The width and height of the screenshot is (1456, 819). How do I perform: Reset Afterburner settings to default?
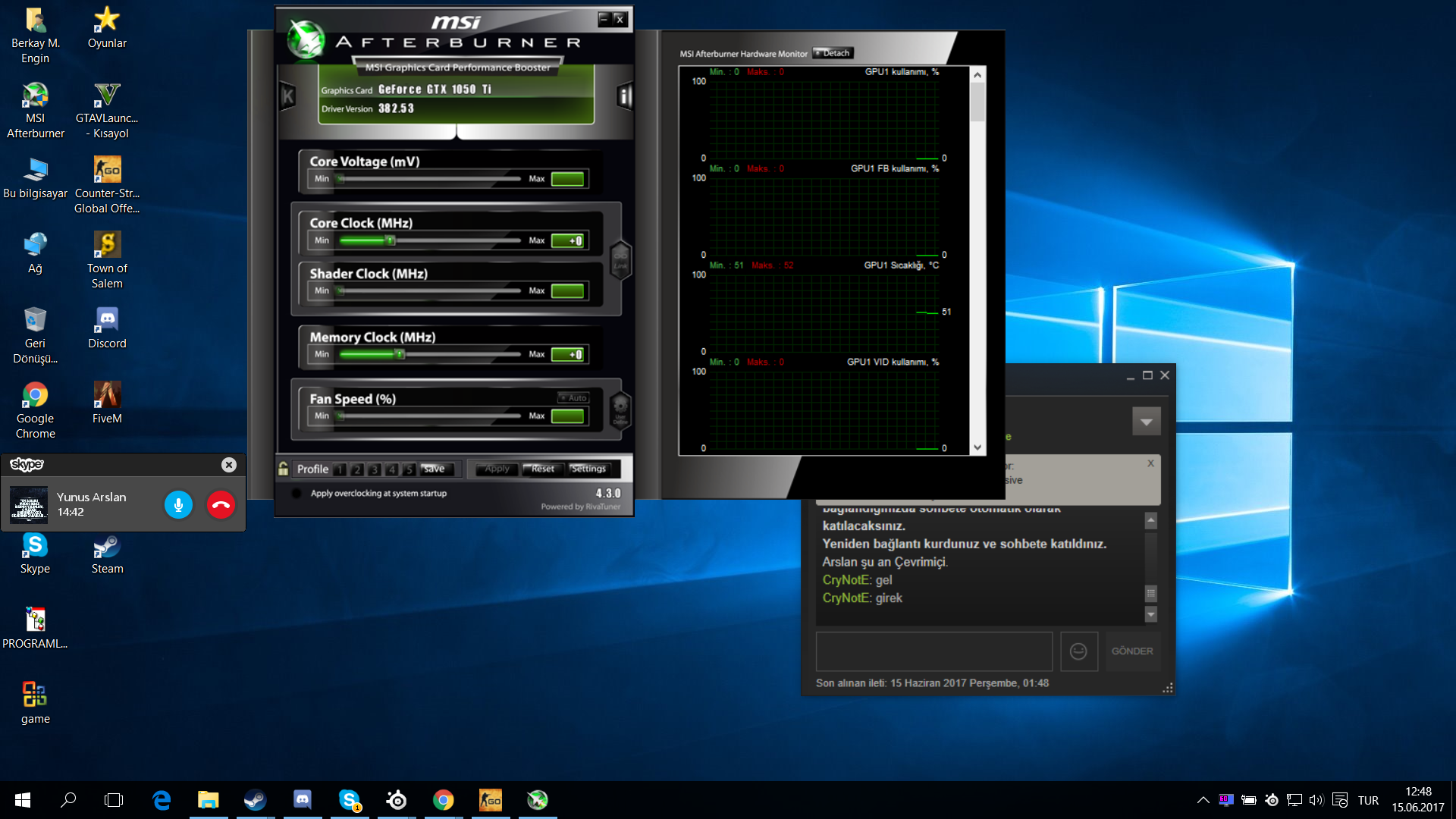pos(543,469)
